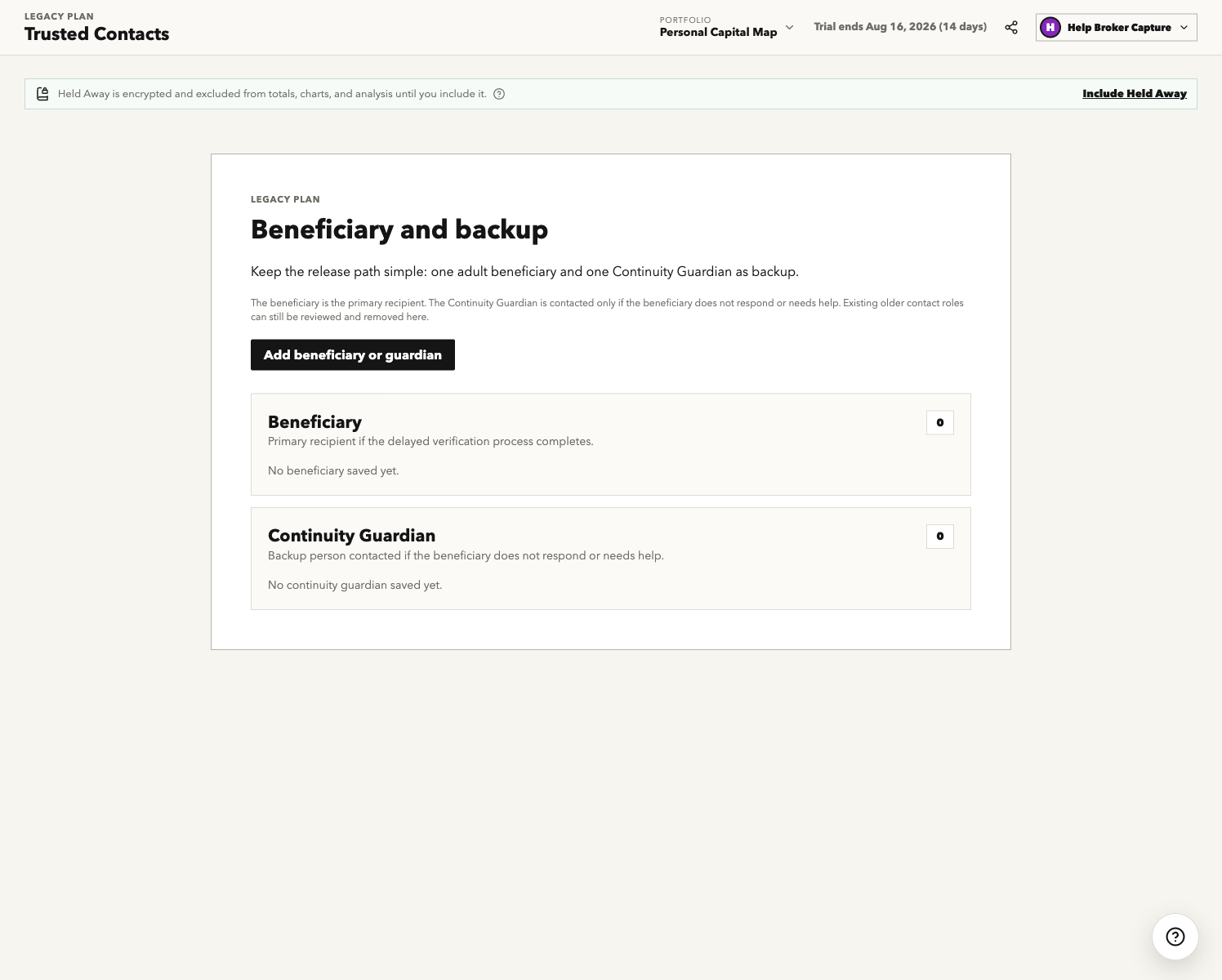
Task: Click the Beneficiary count badge
Action: [x=939, y=422]
